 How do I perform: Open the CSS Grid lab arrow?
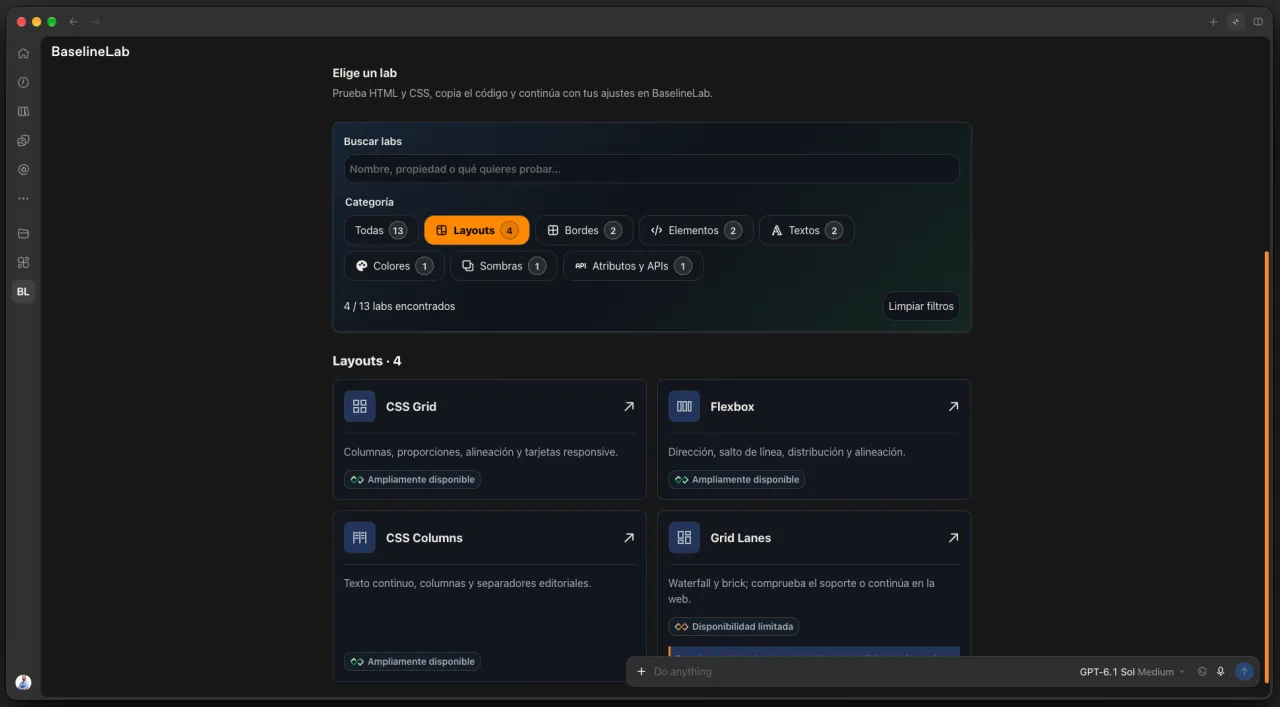click(x=628, y=406)
